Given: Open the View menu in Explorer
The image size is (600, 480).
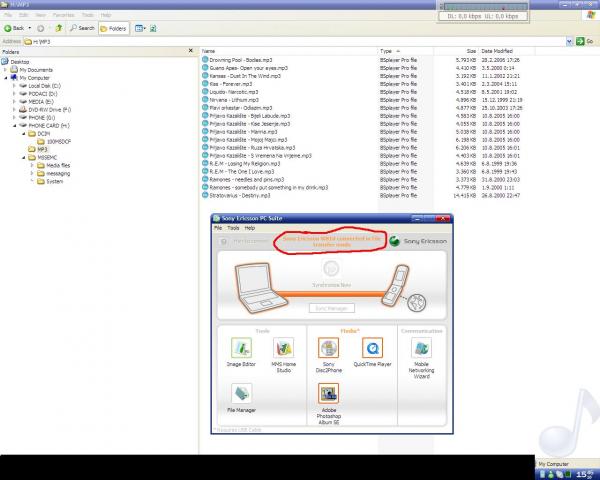Looking at the screenshot, I should pyautogui.click(x=40, y=15).
